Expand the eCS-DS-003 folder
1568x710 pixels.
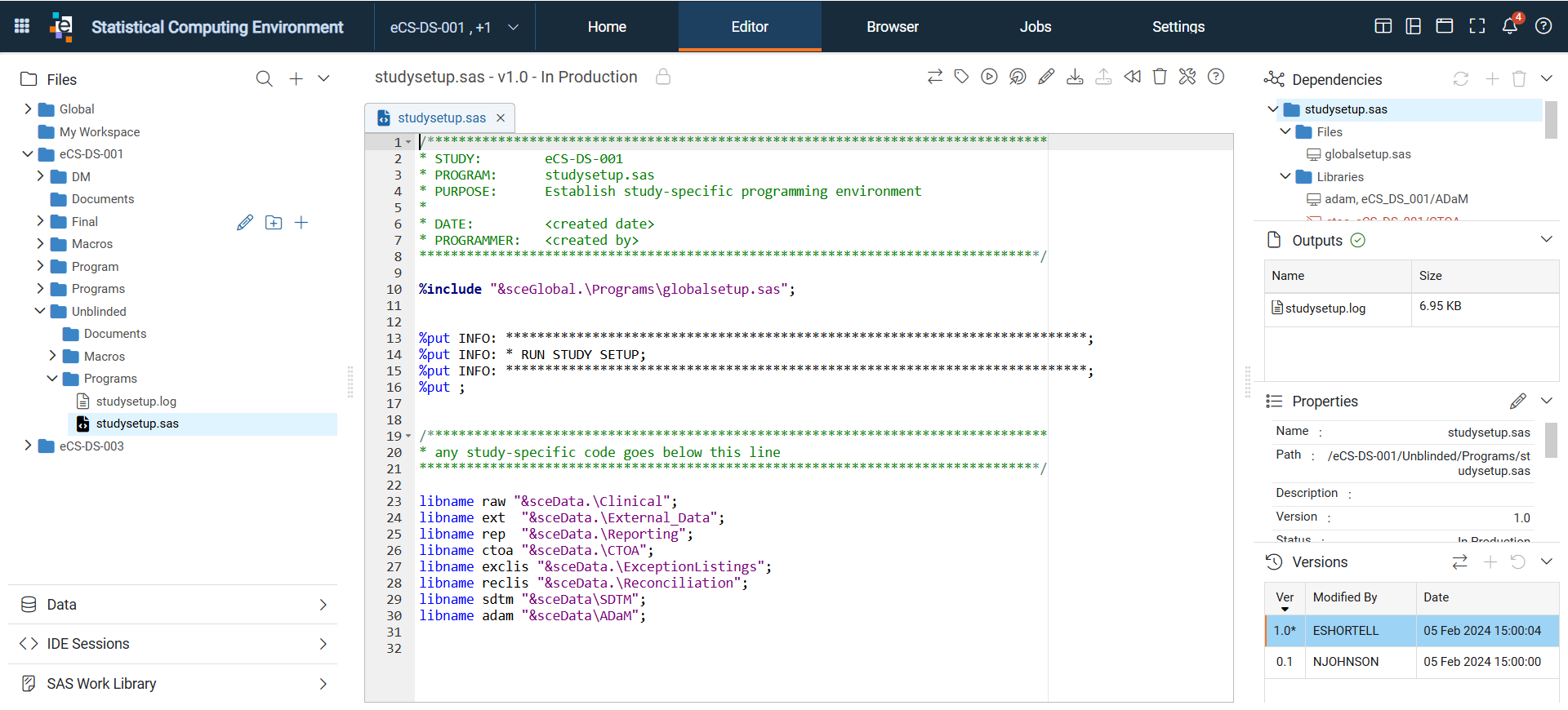[x=28, y=446]
